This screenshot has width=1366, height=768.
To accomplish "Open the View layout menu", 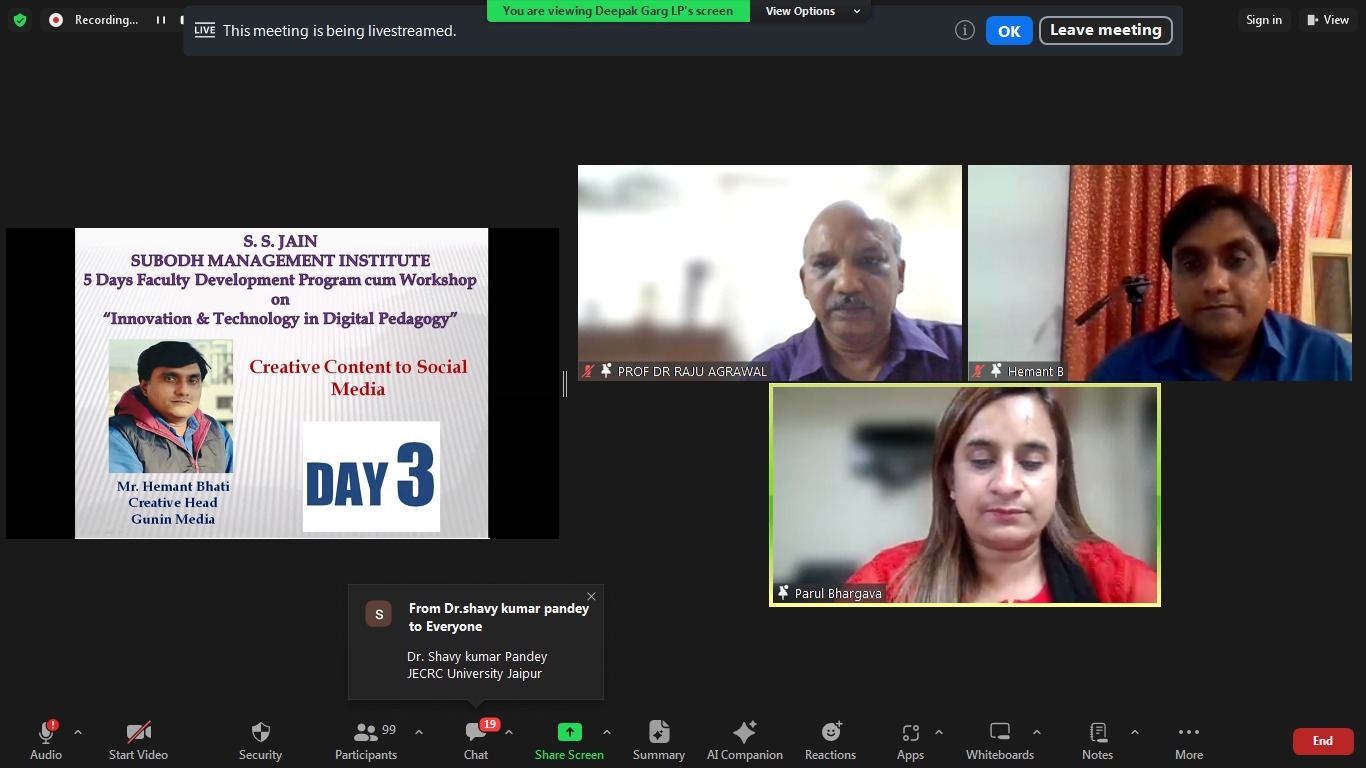I will (1327, 20).
